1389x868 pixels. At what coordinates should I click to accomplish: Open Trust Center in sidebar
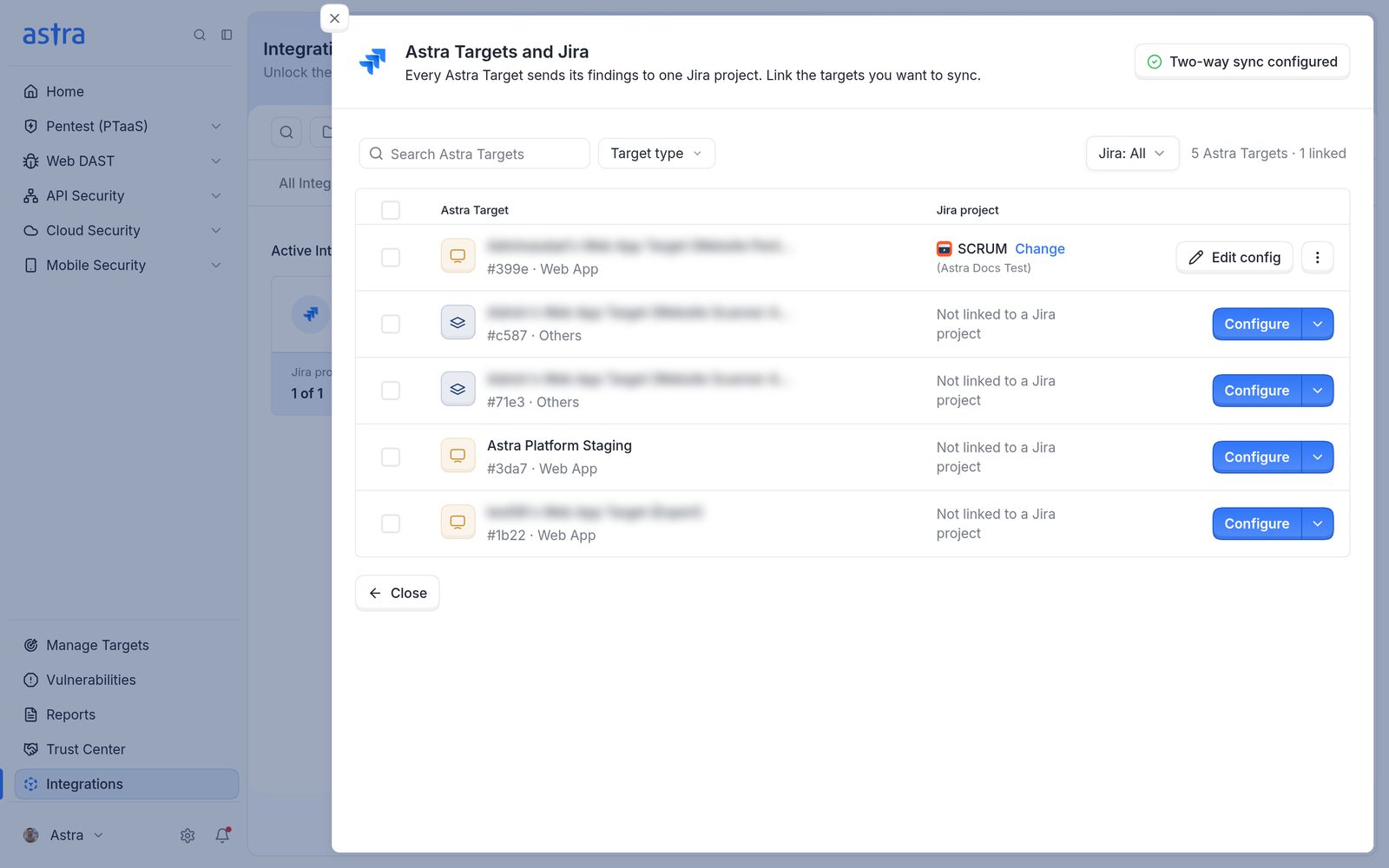pyautogui.click(x=126, y=749)
